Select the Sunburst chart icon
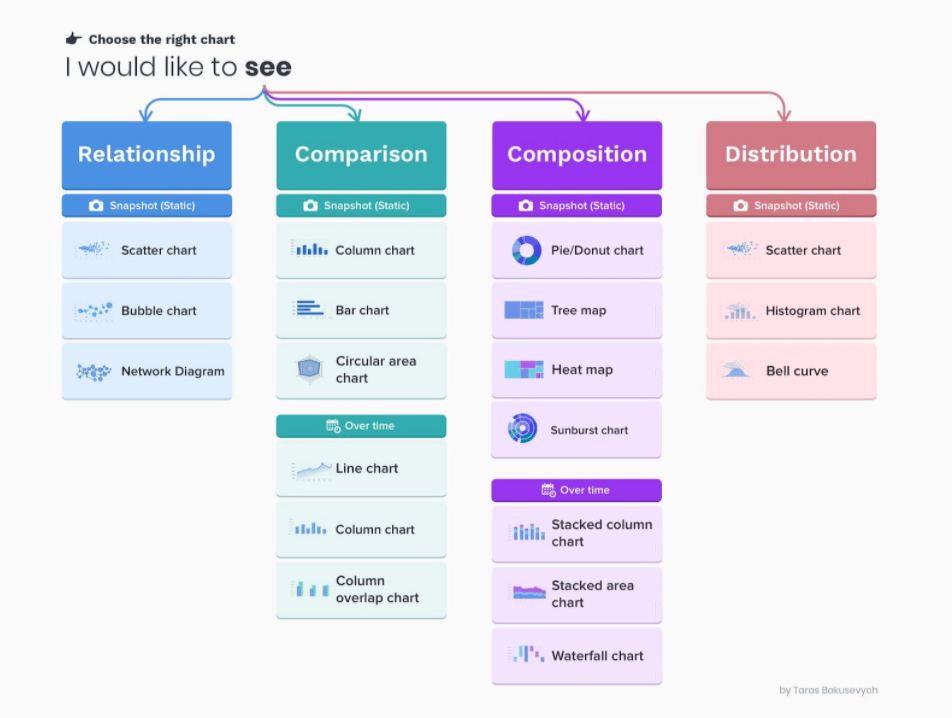This screenshot has width=952, height=718. click(522, 428)
